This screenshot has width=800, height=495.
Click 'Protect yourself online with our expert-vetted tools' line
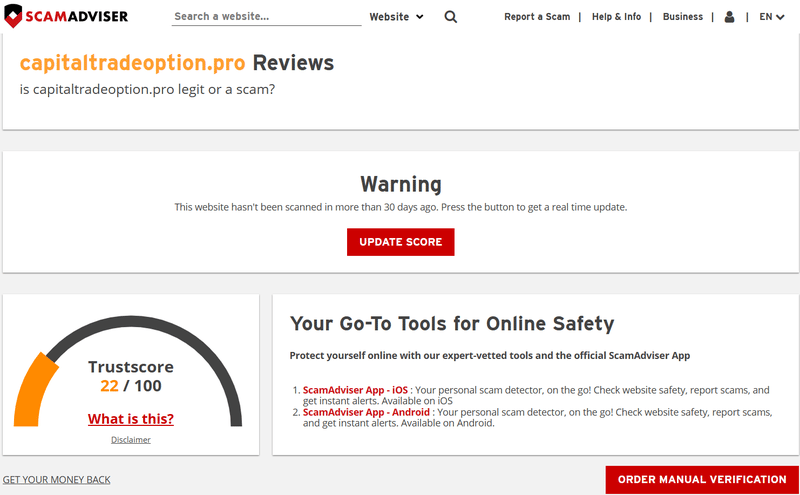[x=490, y=356]
